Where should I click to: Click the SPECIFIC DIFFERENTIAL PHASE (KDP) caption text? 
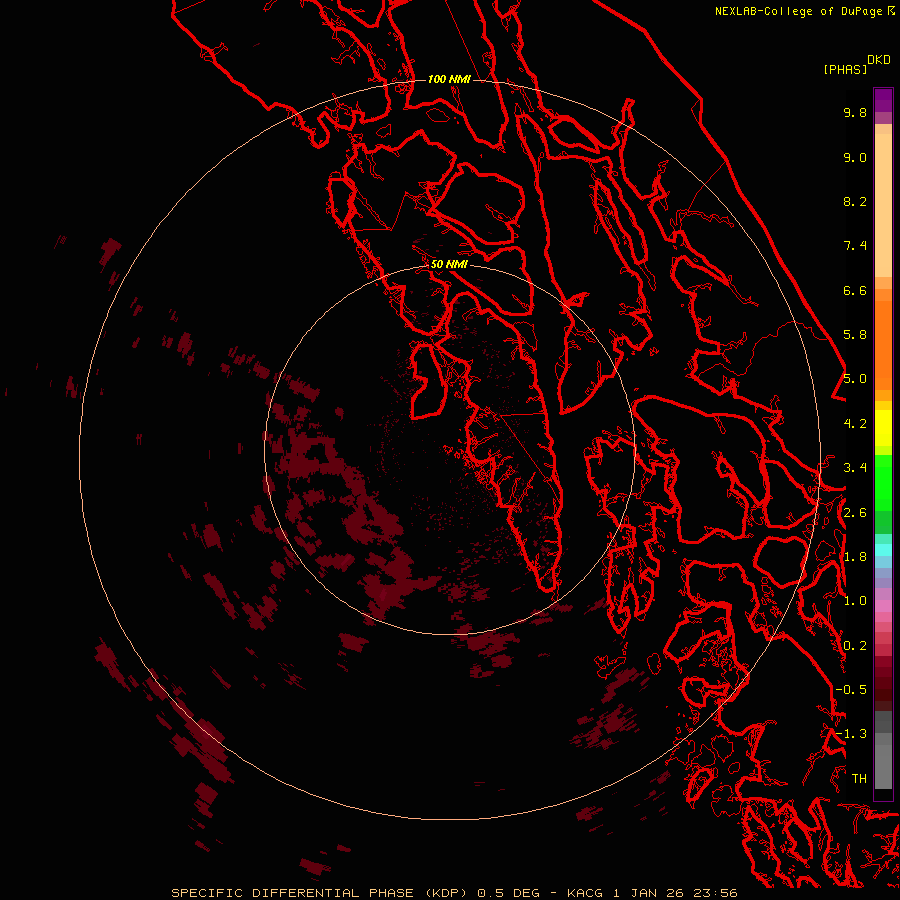[x=319, y=893]
